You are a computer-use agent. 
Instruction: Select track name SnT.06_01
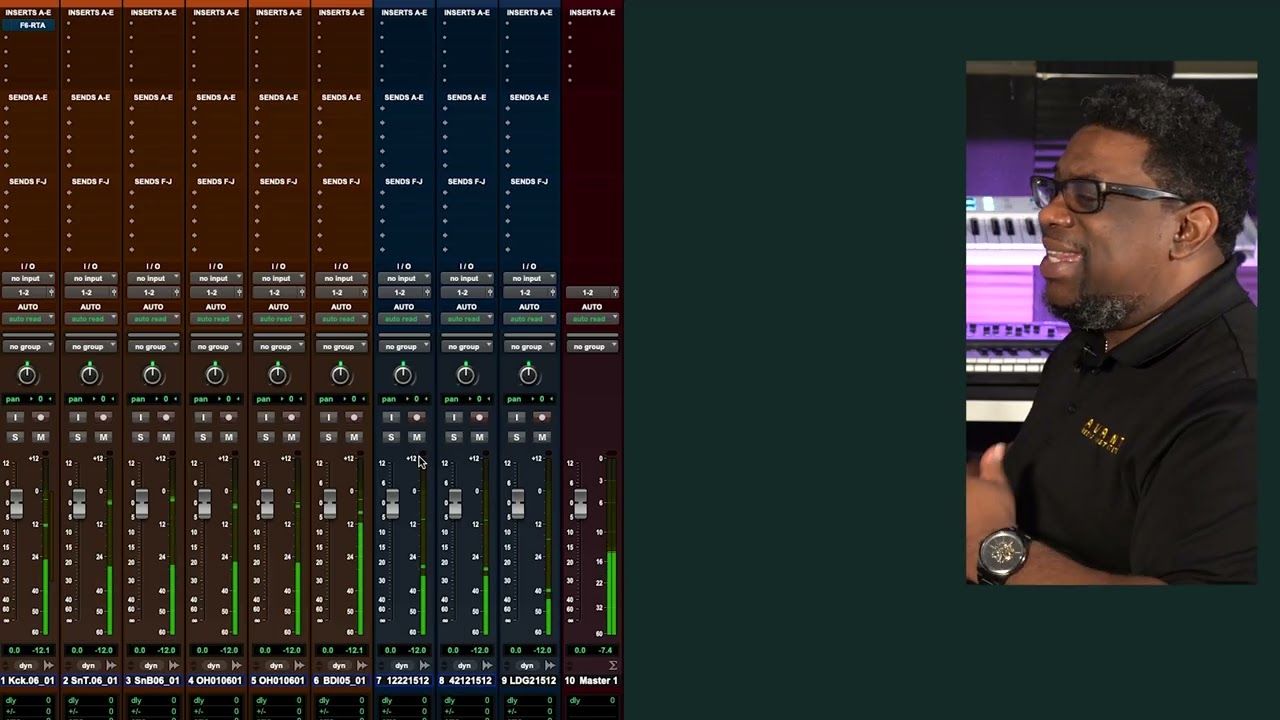click(x=91, y=681)
